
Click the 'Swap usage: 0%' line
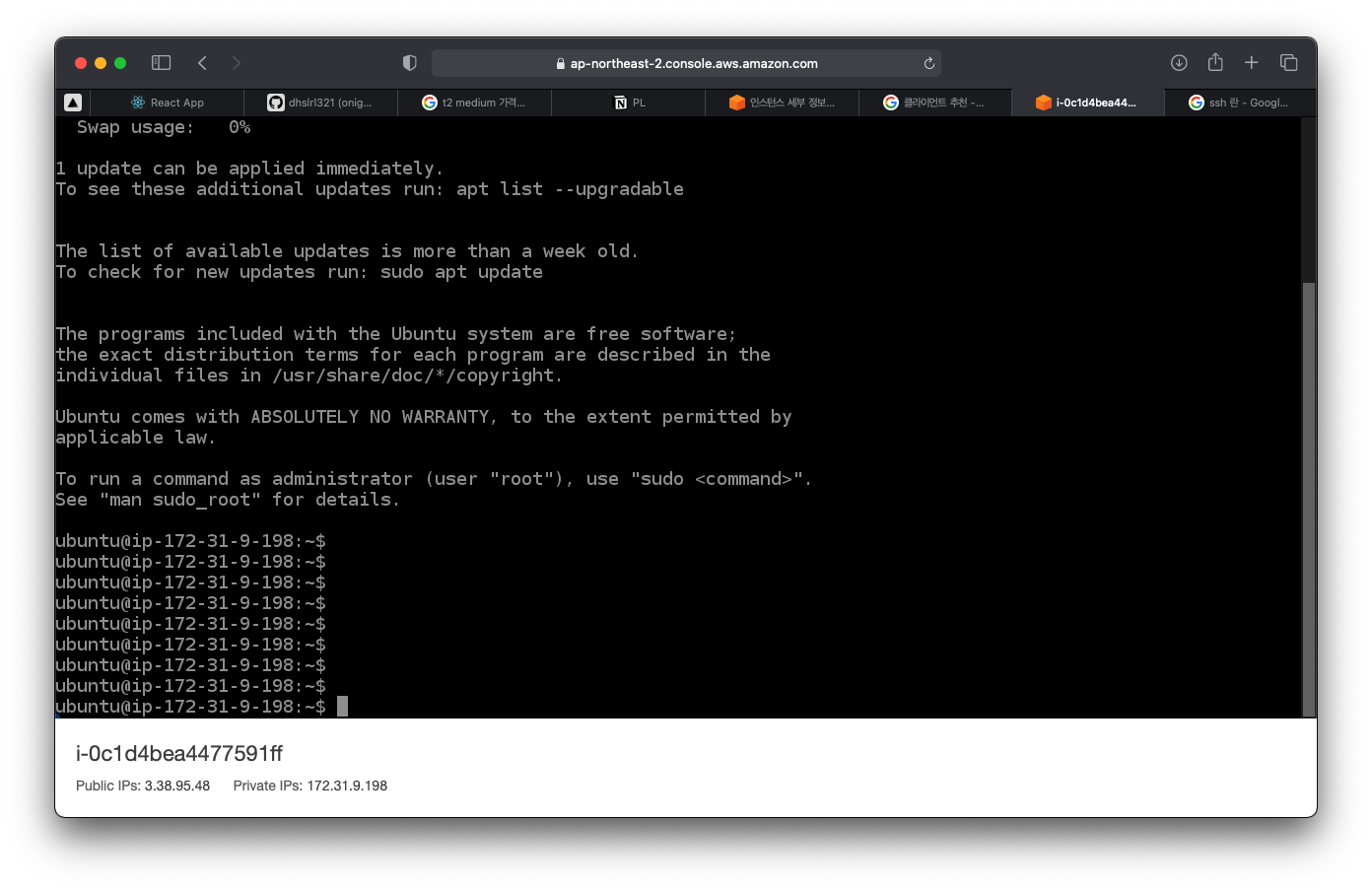coord(164,127)
